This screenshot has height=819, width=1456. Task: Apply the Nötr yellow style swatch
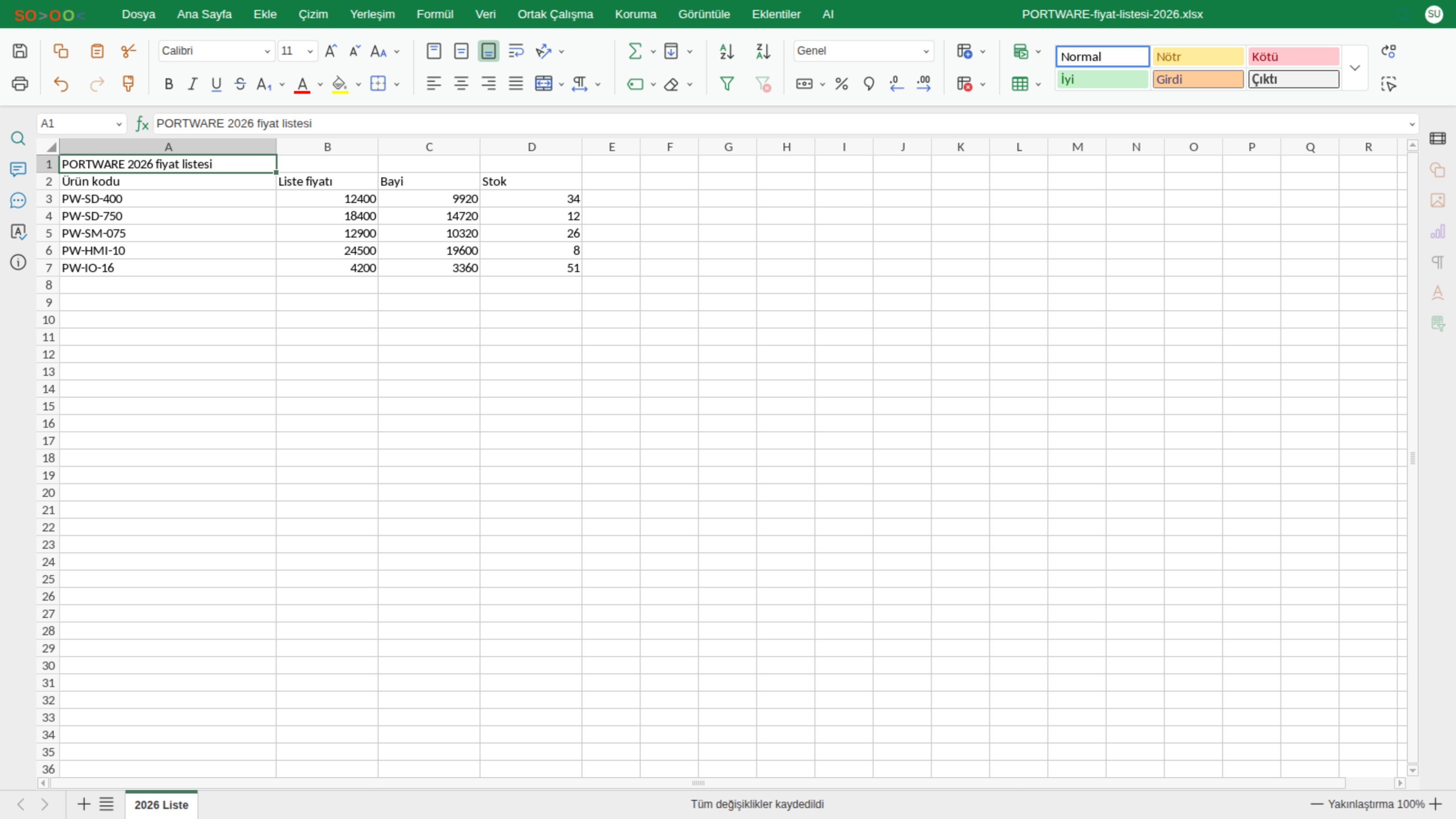coord(1198,56)
